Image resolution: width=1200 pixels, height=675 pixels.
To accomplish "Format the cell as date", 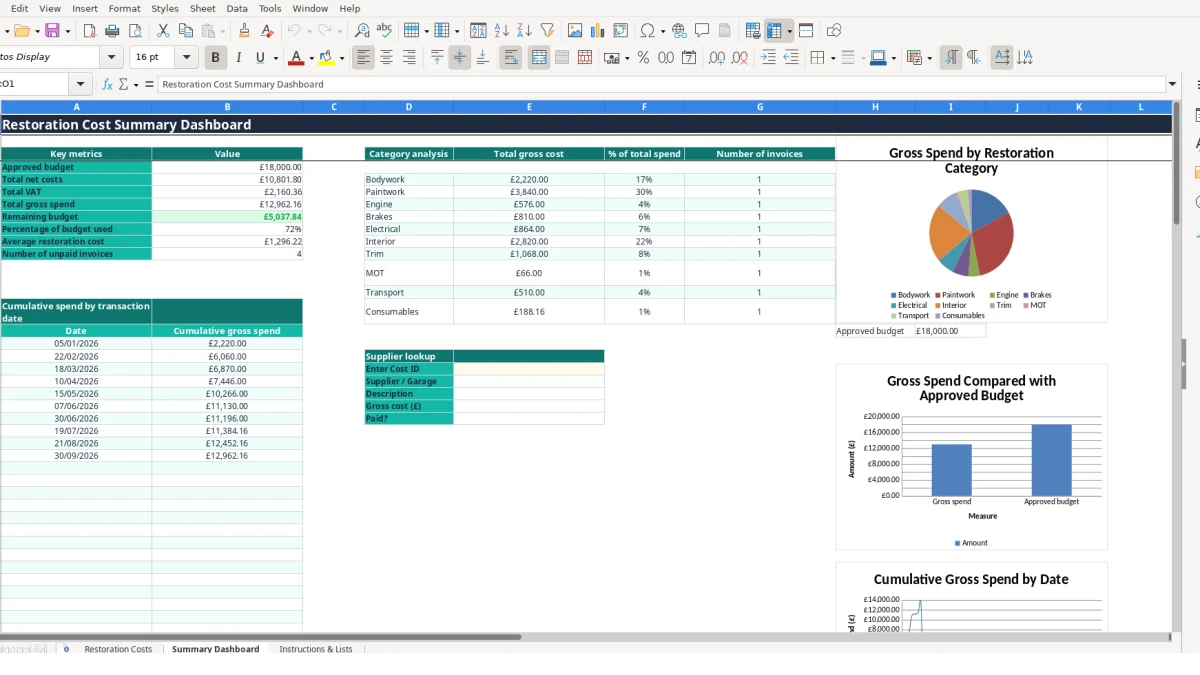I will [x=689, y=58].
